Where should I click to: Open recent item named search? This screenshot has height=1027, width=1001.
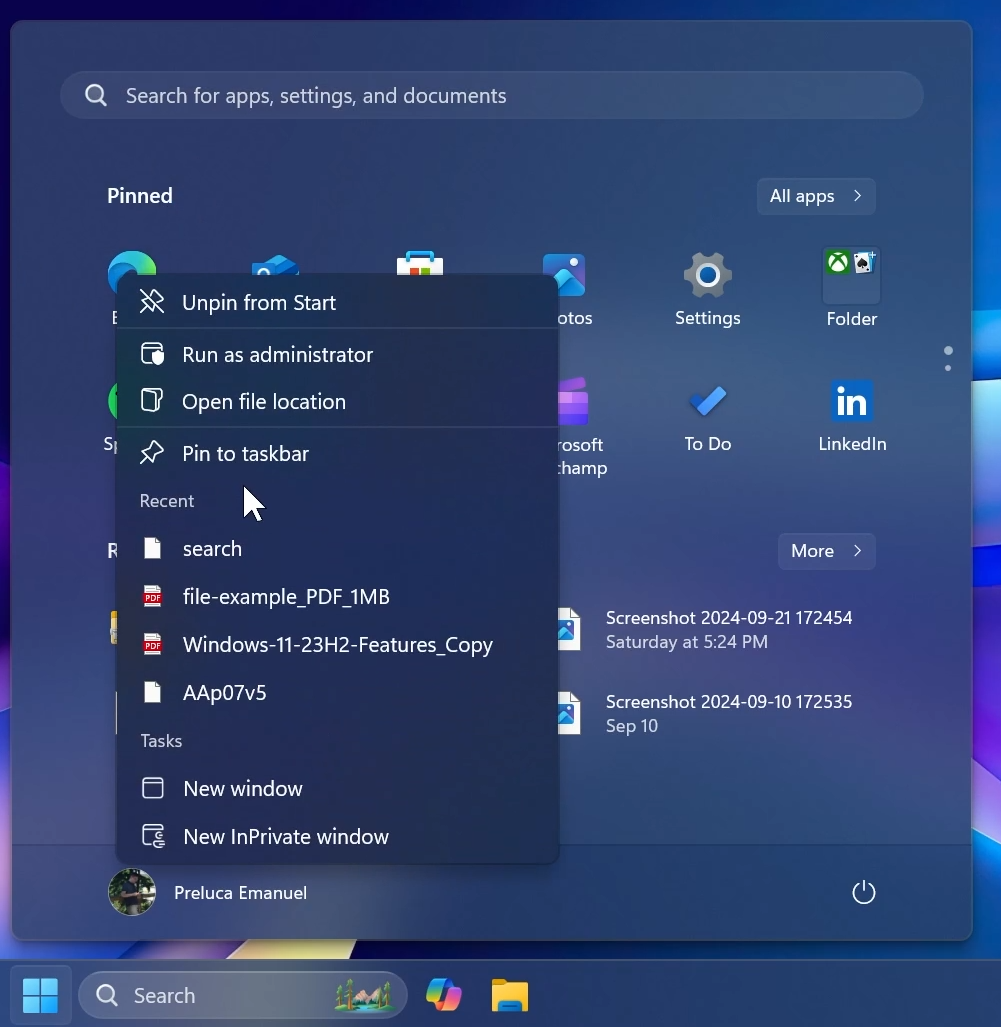pos(337,548)
